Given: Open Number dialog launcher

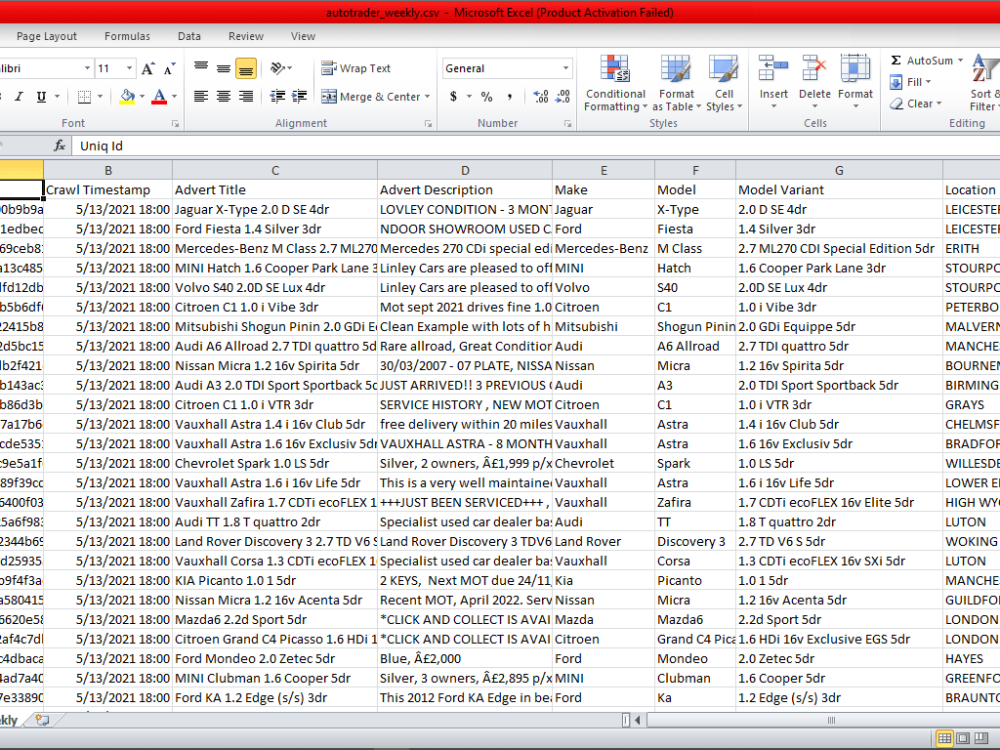Looking at the screenshot, I should [567, 124].
